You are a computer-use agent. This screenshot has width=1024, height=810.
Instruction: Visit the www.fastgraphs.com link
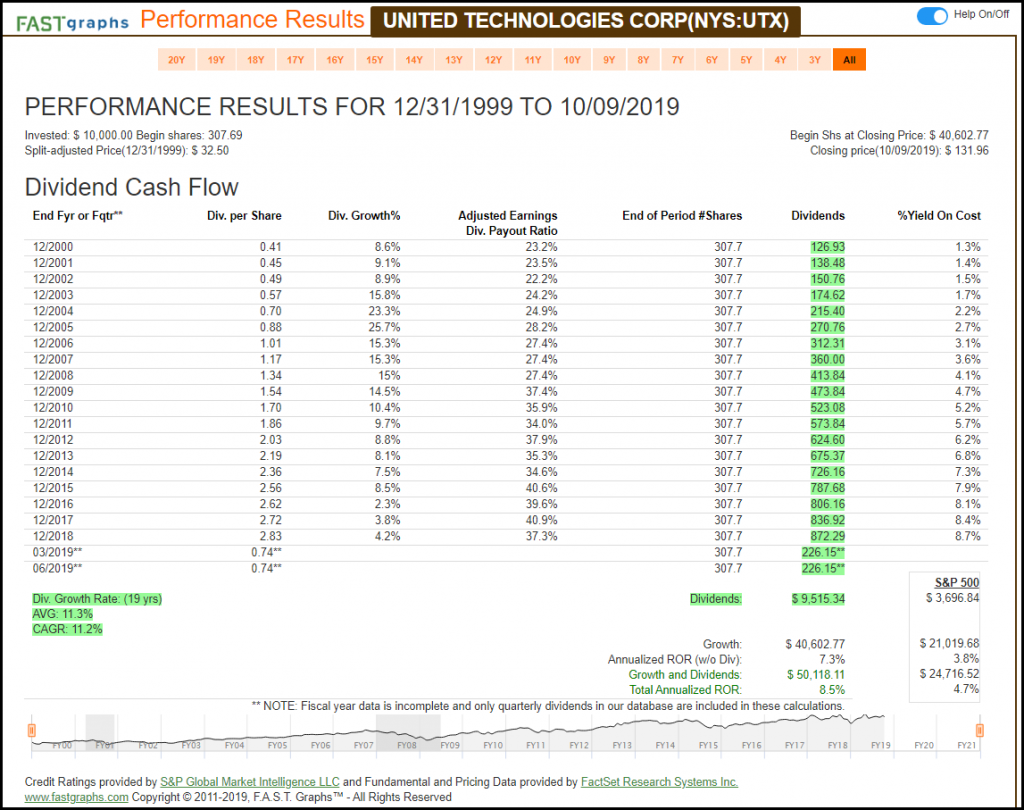[76, 797]
